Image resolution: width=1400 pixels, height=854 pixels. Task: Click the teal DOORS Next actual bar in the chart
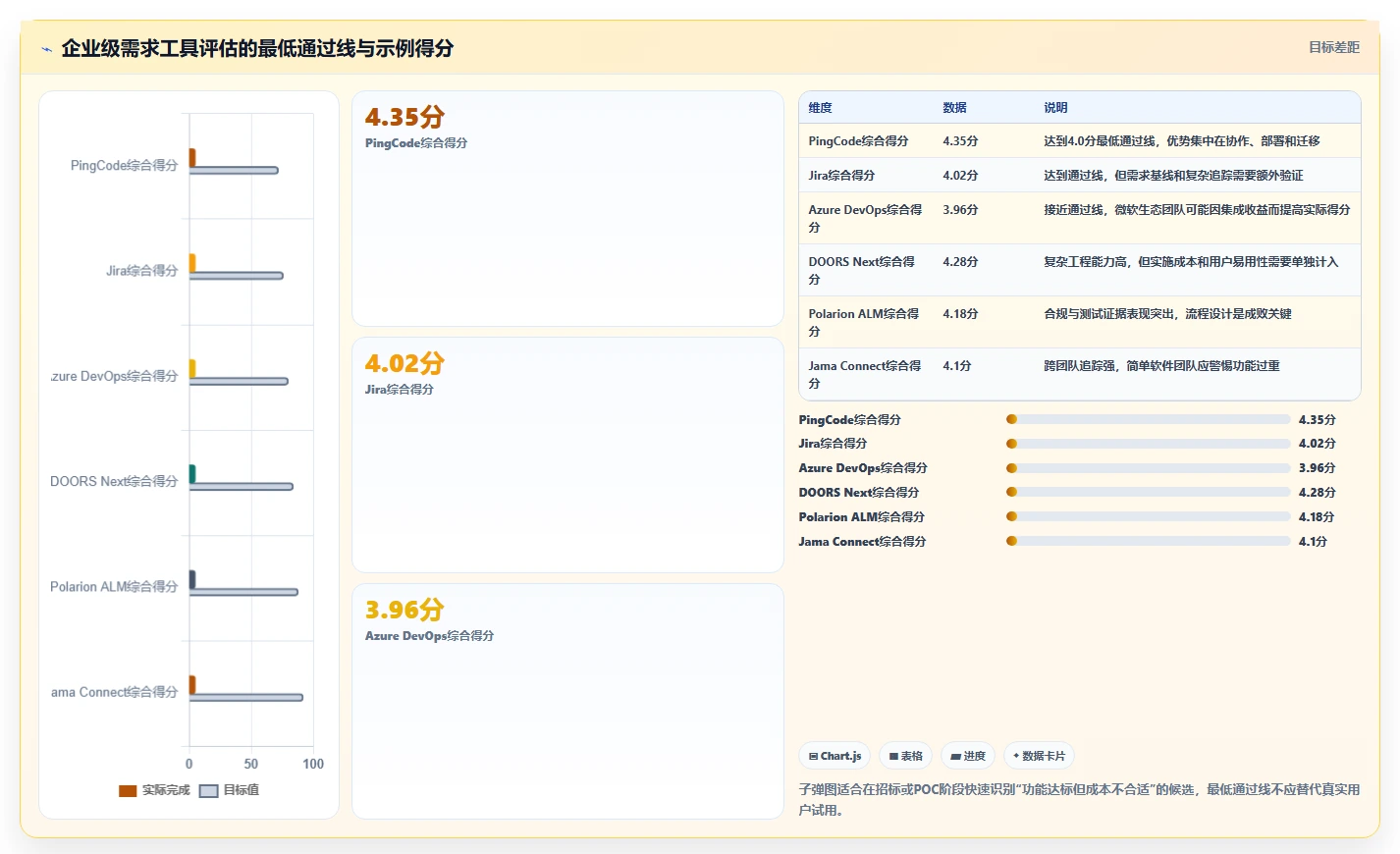coord(192,474)
